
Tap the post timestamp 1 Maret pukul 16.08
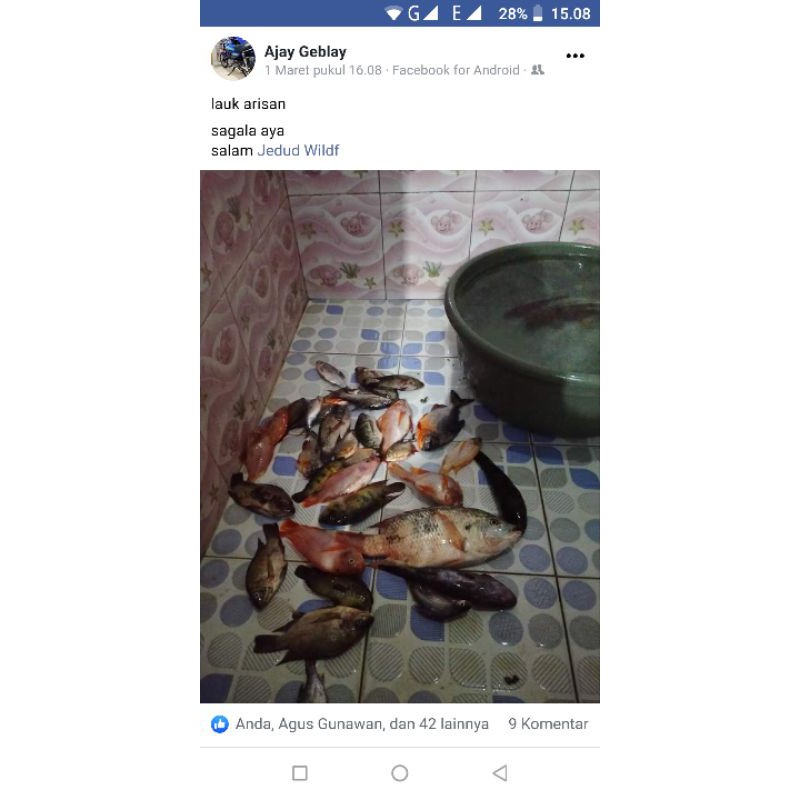pos(323,70)
